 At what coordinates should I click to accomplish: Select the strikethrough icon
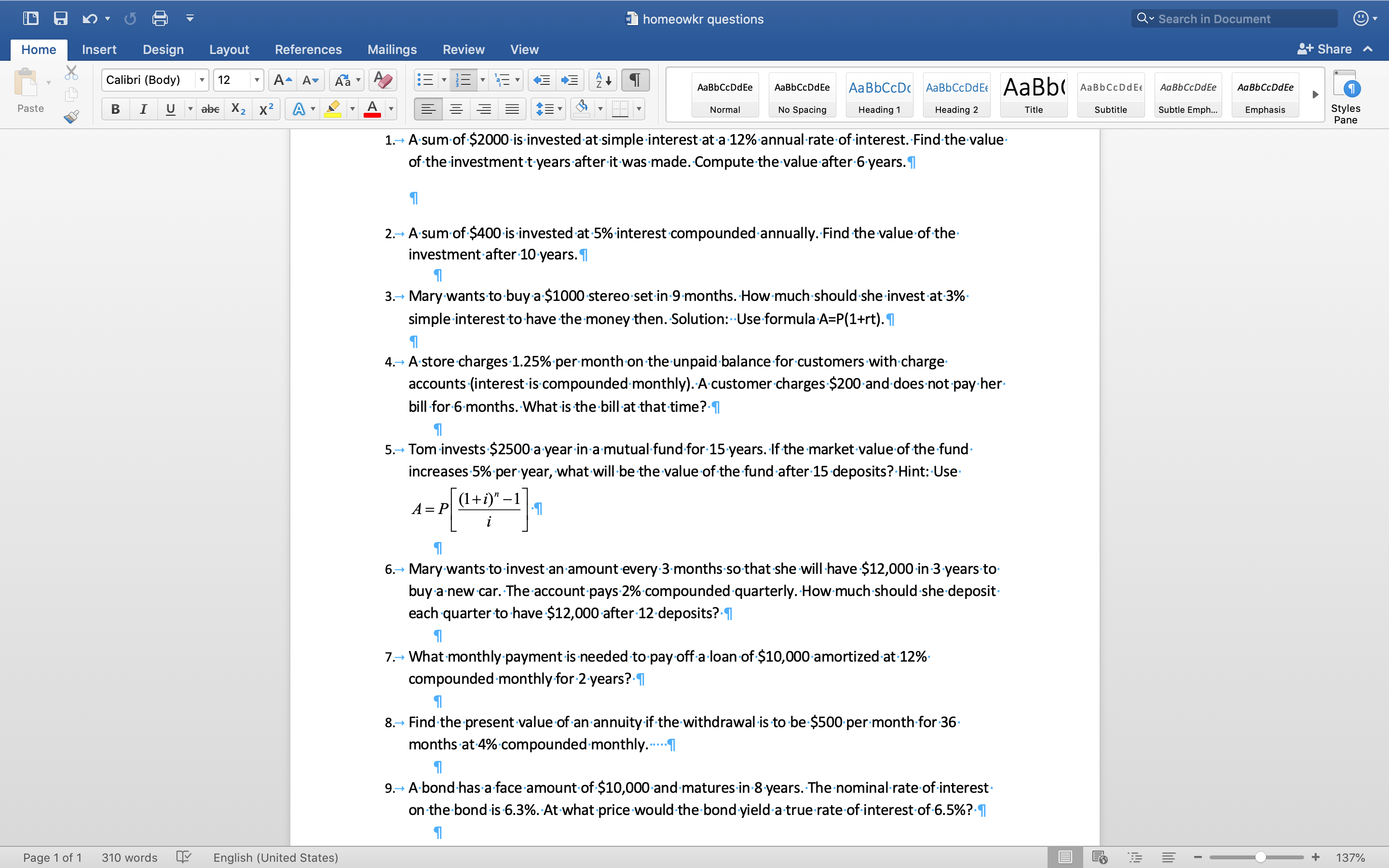coord(209,108)
